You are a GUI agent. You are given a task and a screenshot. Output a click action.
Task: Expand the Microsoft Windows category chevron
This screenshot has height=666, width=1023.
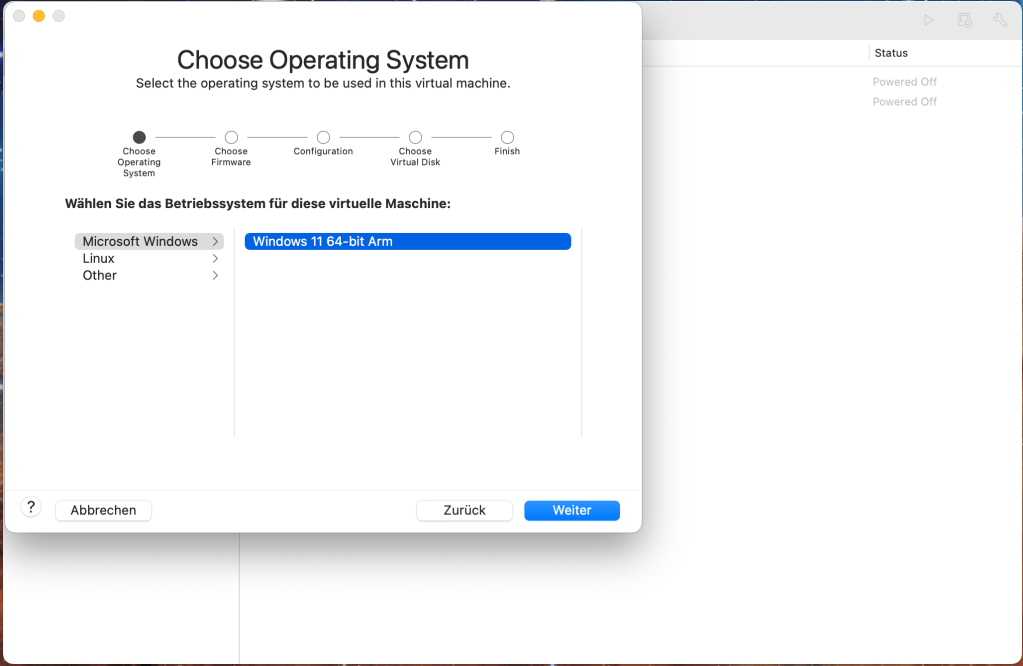[x=215, y=241]
